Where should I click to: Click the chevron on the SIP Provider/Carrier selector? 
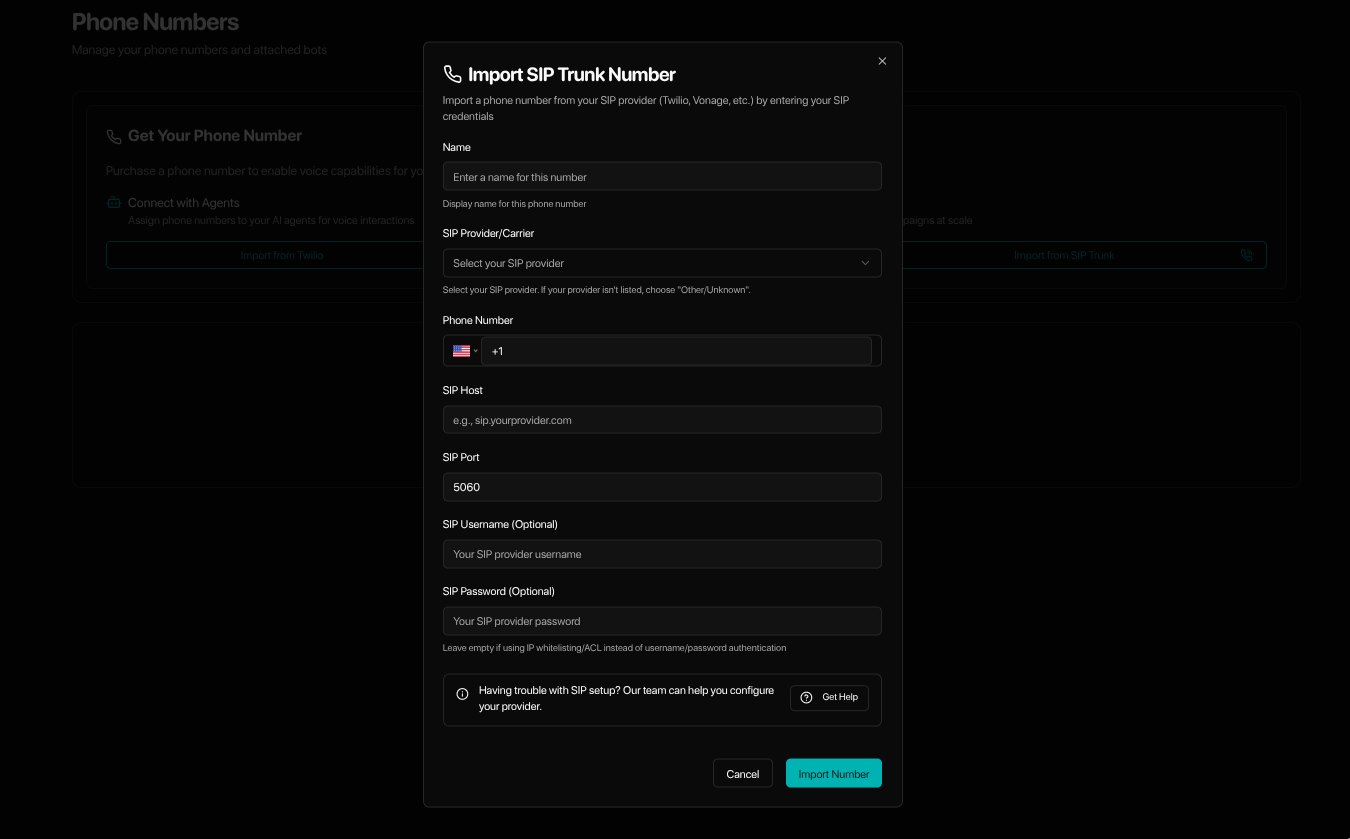(866, 263)
